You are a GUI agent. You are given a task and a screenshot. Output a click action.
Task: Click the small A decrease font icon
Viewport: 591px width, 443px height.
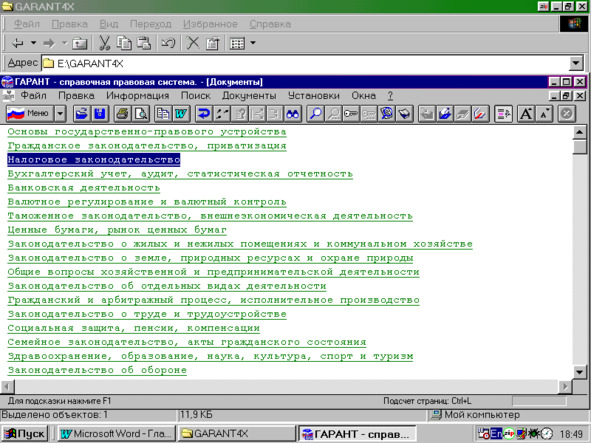[544, 113]
